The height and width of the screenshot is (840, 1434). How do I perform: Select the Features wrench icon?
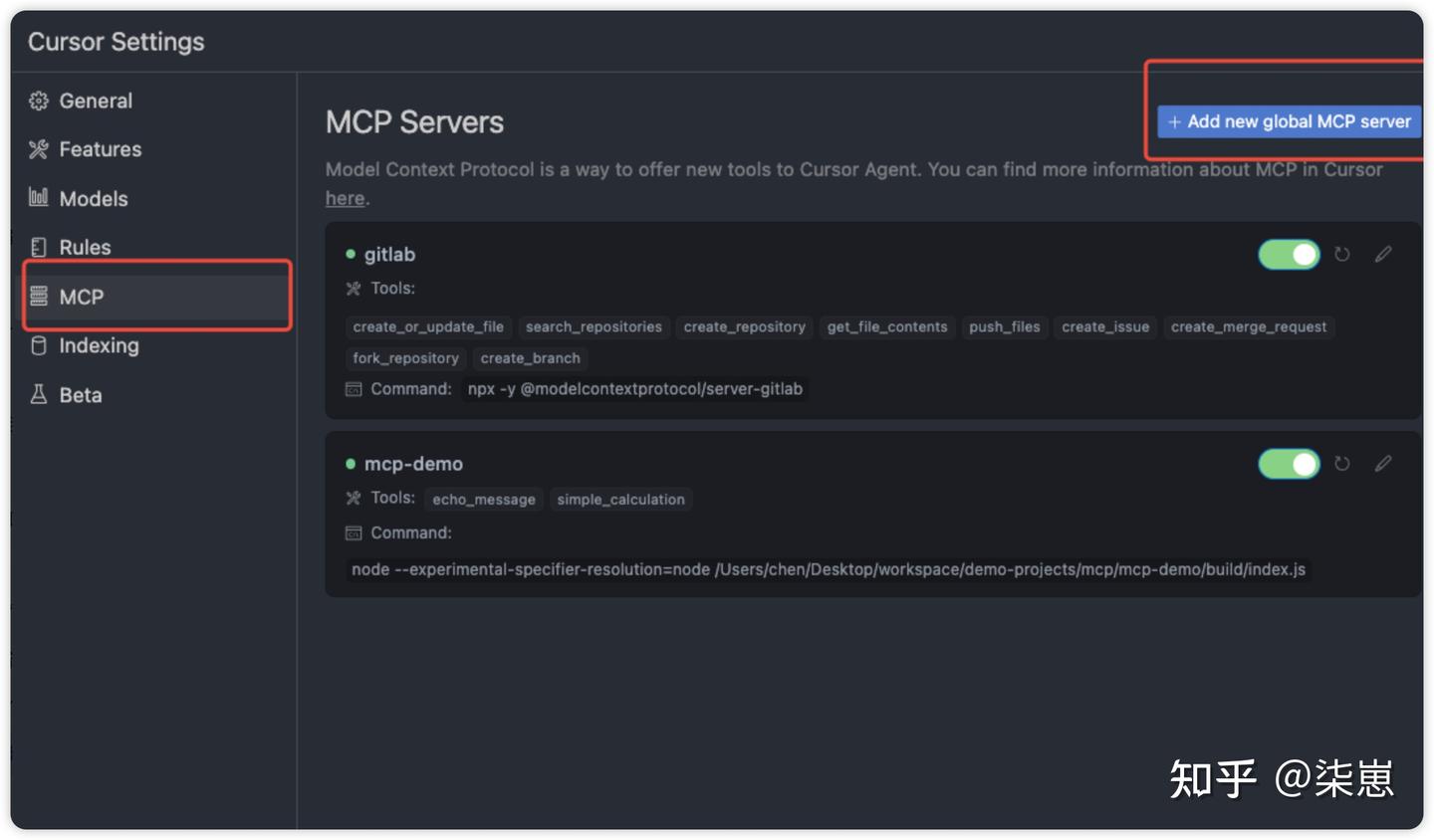click(x=38, y=149)
